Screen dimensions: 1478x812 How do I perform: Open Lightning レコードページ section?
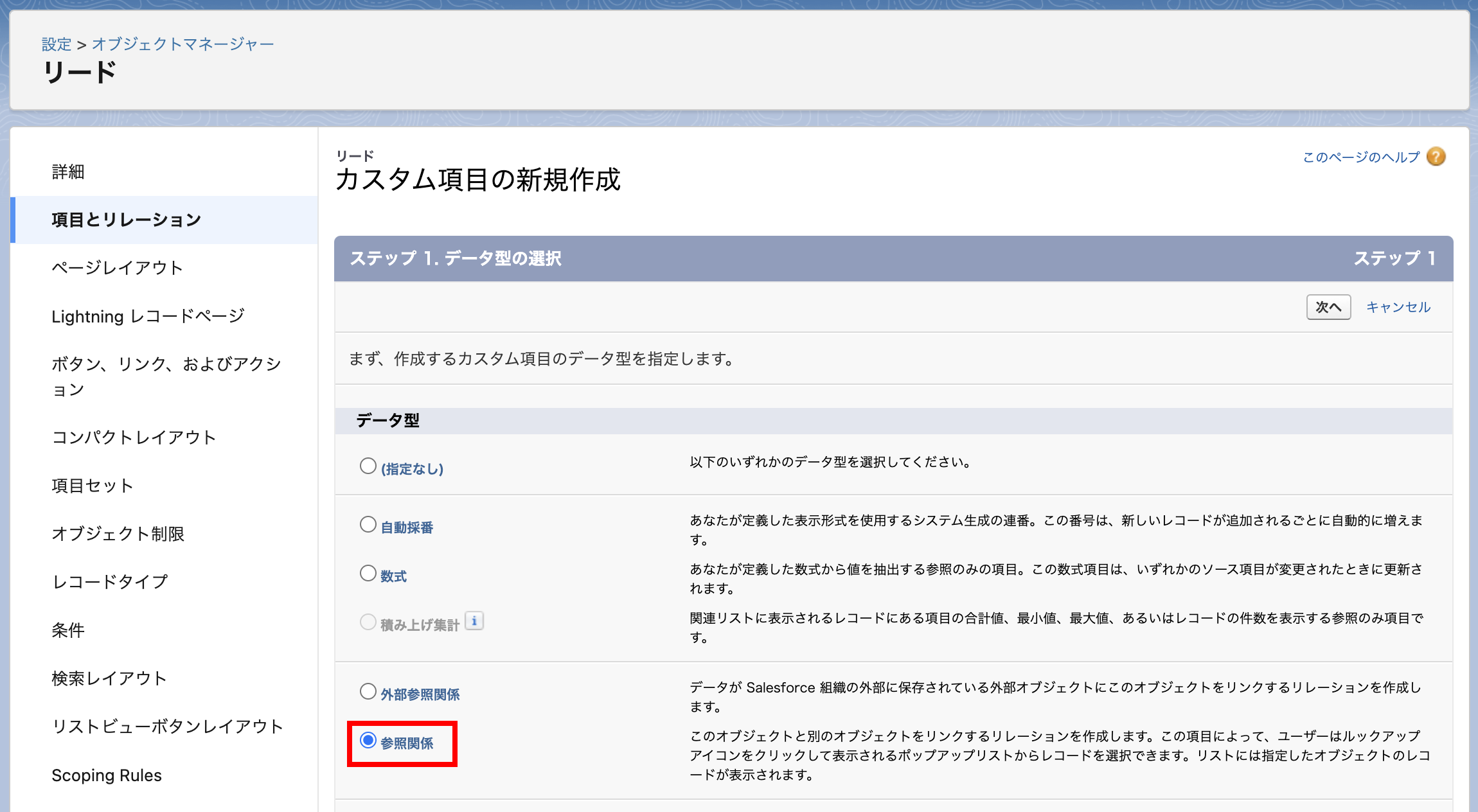coord(148,317)
